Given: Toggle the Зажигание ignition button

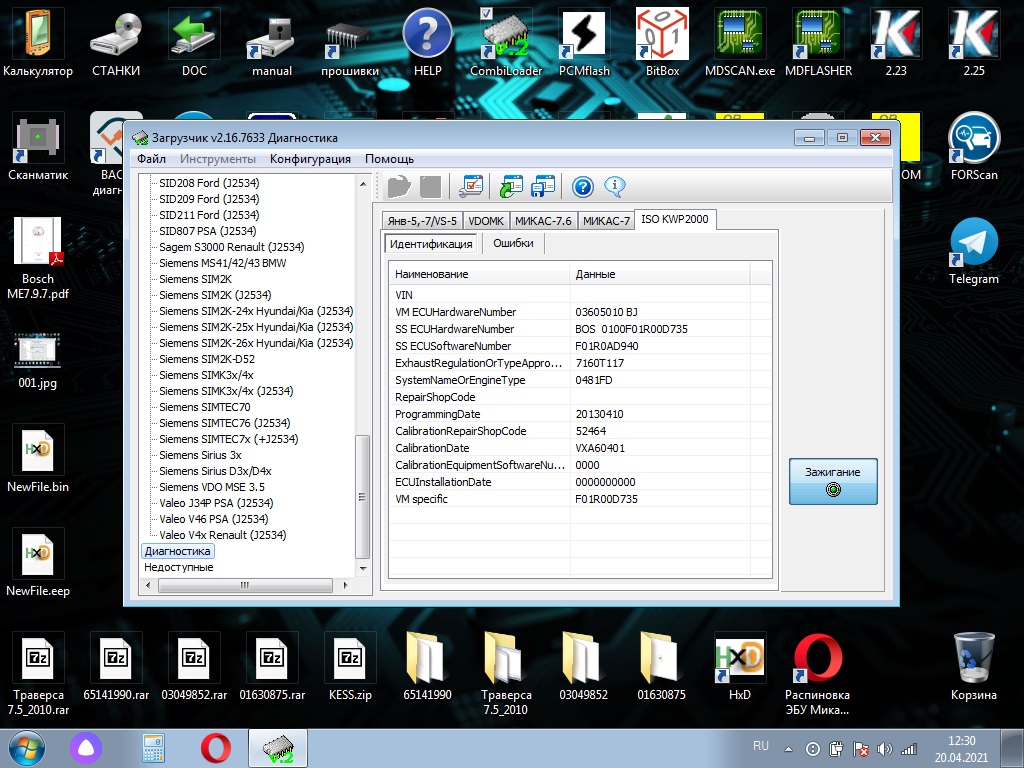Looking at the screenshot, I should pos(833,480).
